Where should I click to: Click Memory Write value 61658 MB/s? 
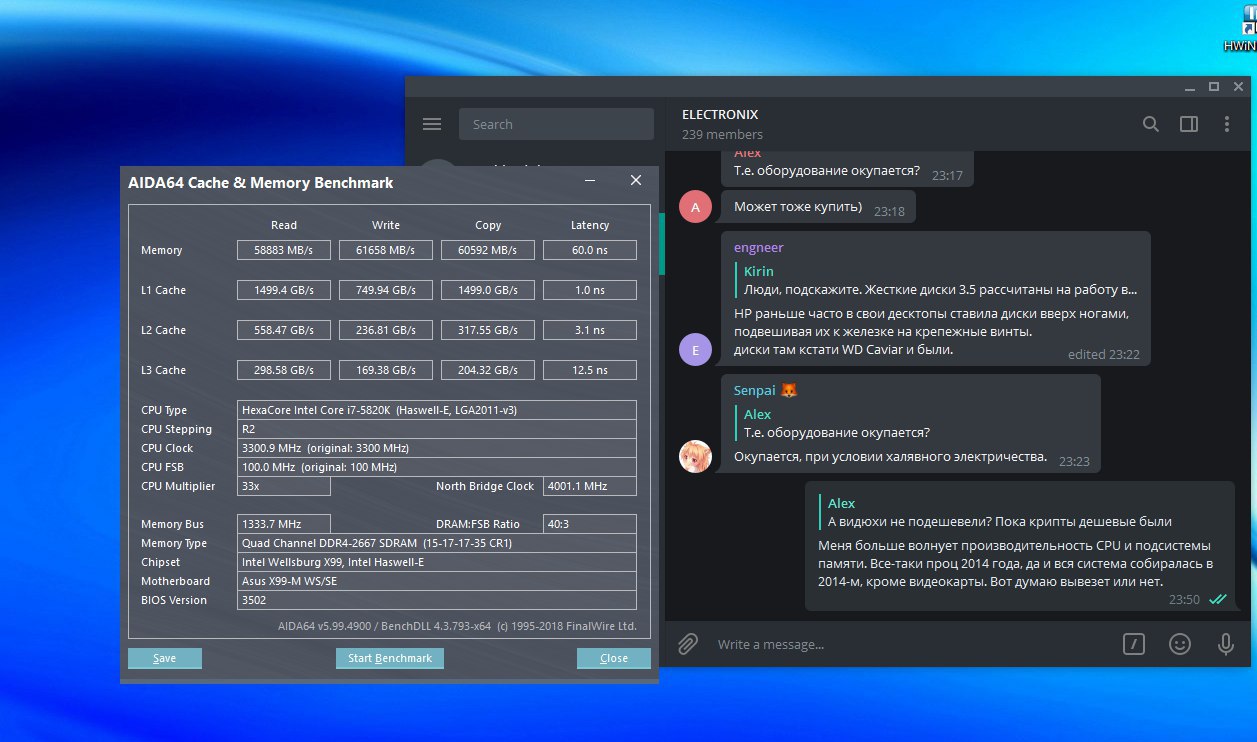pyautogui.click(x=386, y=250)
